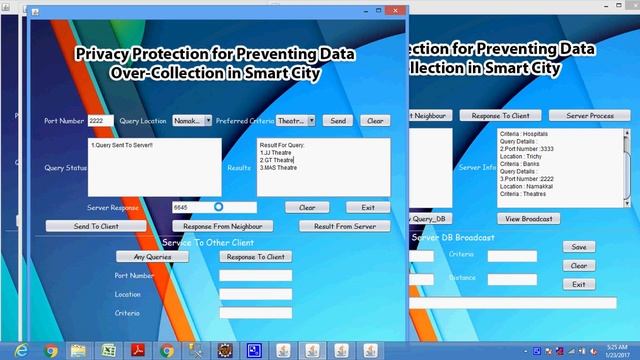Open Internet Explorer from the taskbar
This screenshot has width=640, height=360.
[x=21, y=351]
